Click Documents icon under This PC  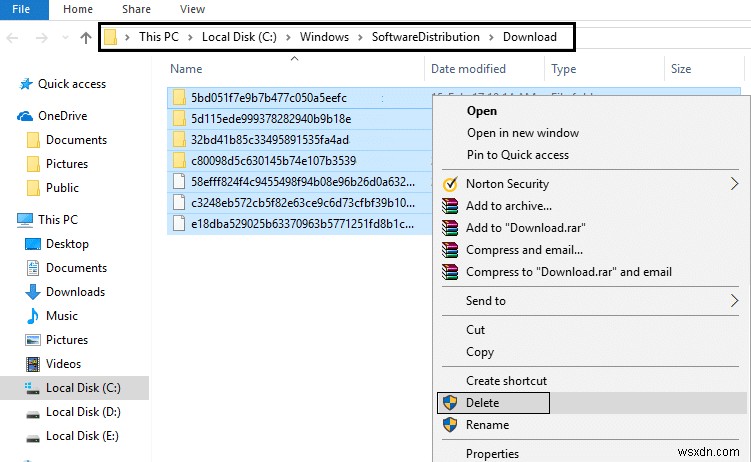point(33,268)
